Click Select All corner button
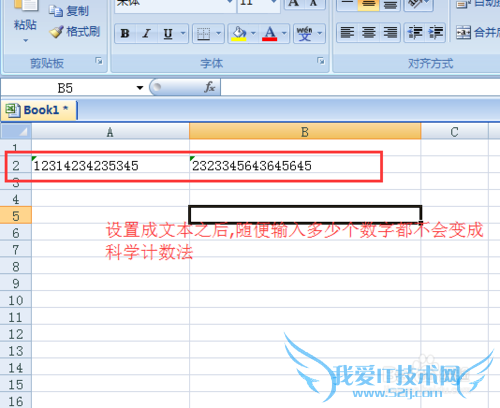Image resolution: width=500 pixels, height=408 pixels. (x=16, y=132)
